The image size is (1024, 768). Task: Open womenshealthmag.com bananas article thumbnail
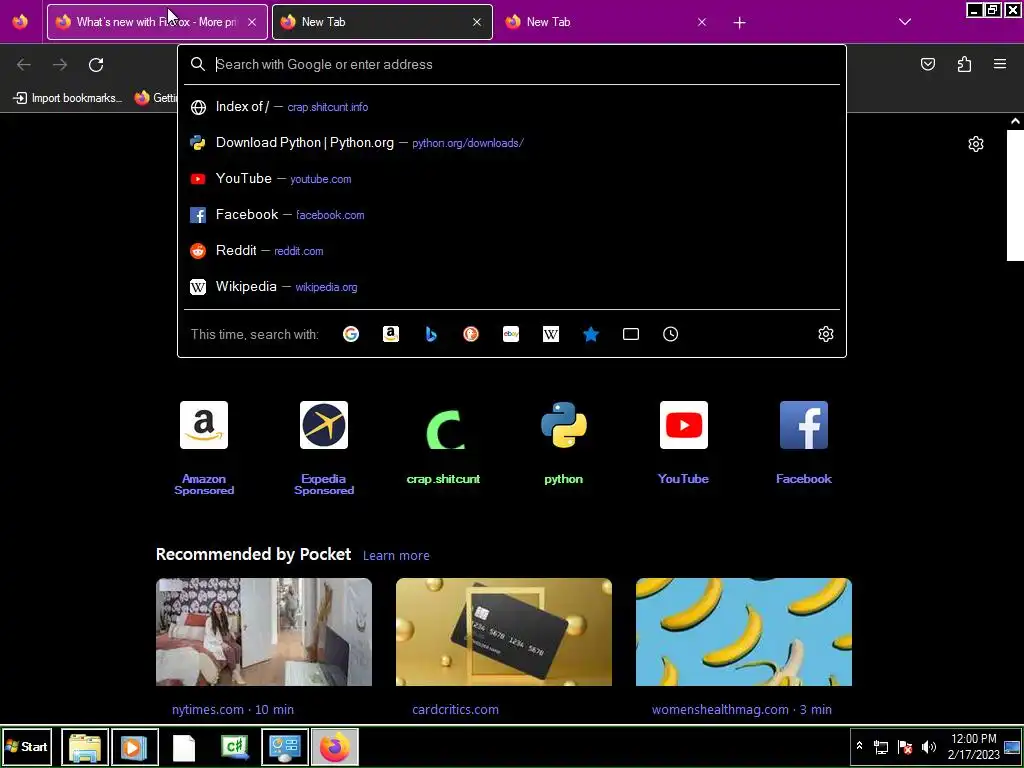point(744,632)
